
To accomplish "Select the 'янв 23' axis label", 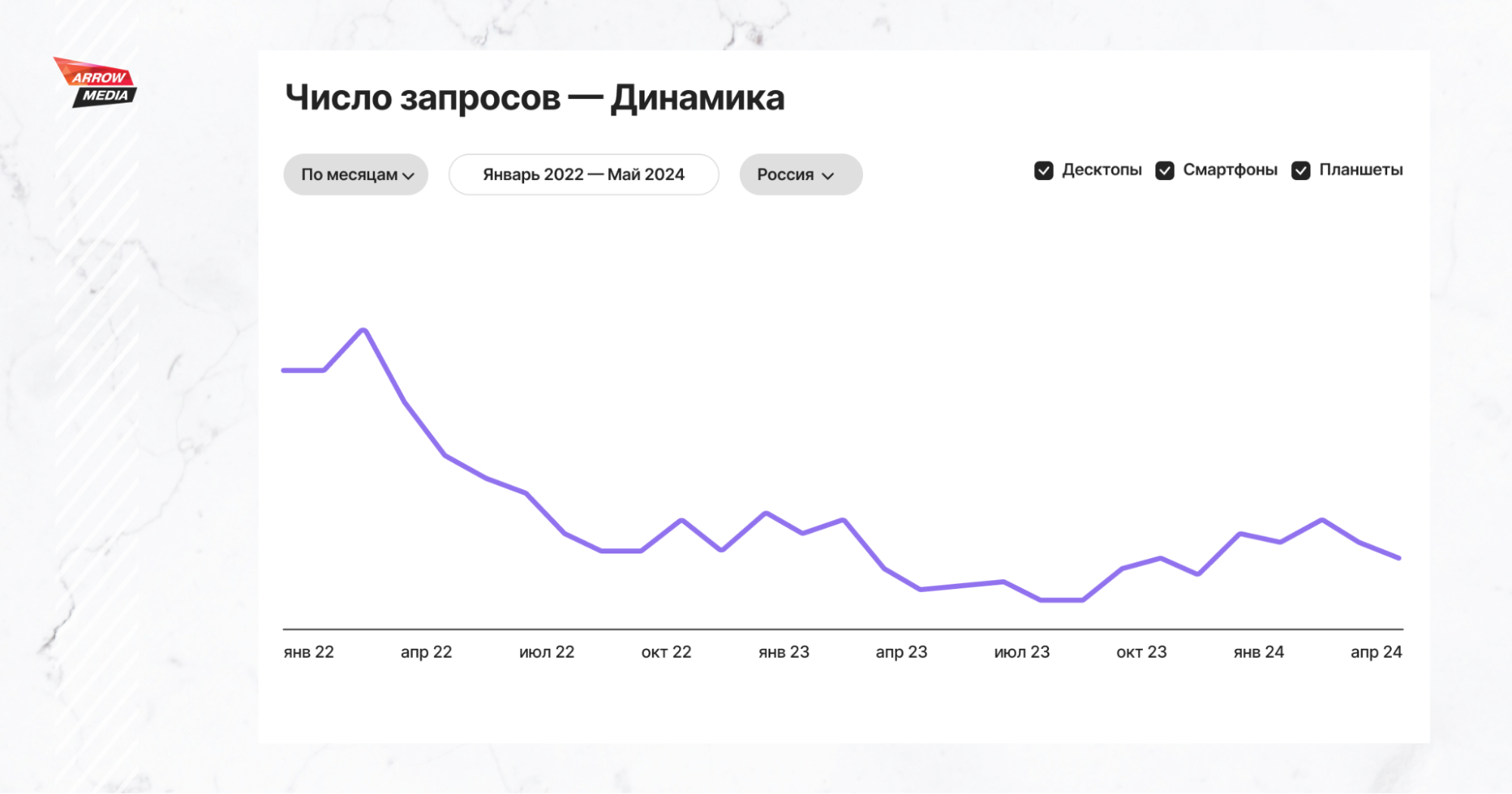I will click(784, 652).
